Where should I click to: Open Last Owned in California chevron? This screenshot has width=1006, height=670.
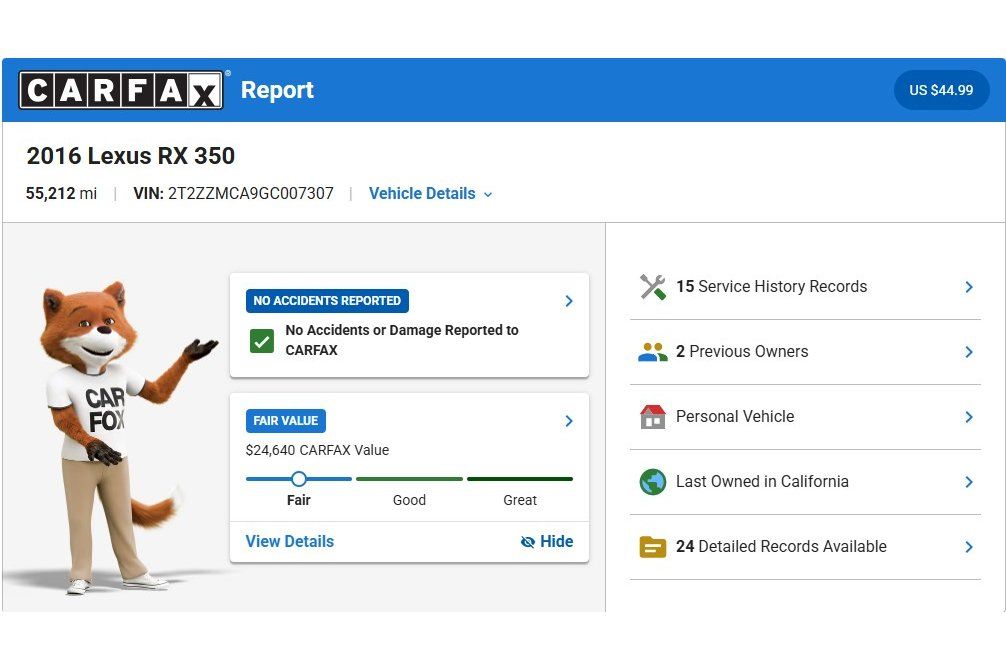(x=969, y=482)
